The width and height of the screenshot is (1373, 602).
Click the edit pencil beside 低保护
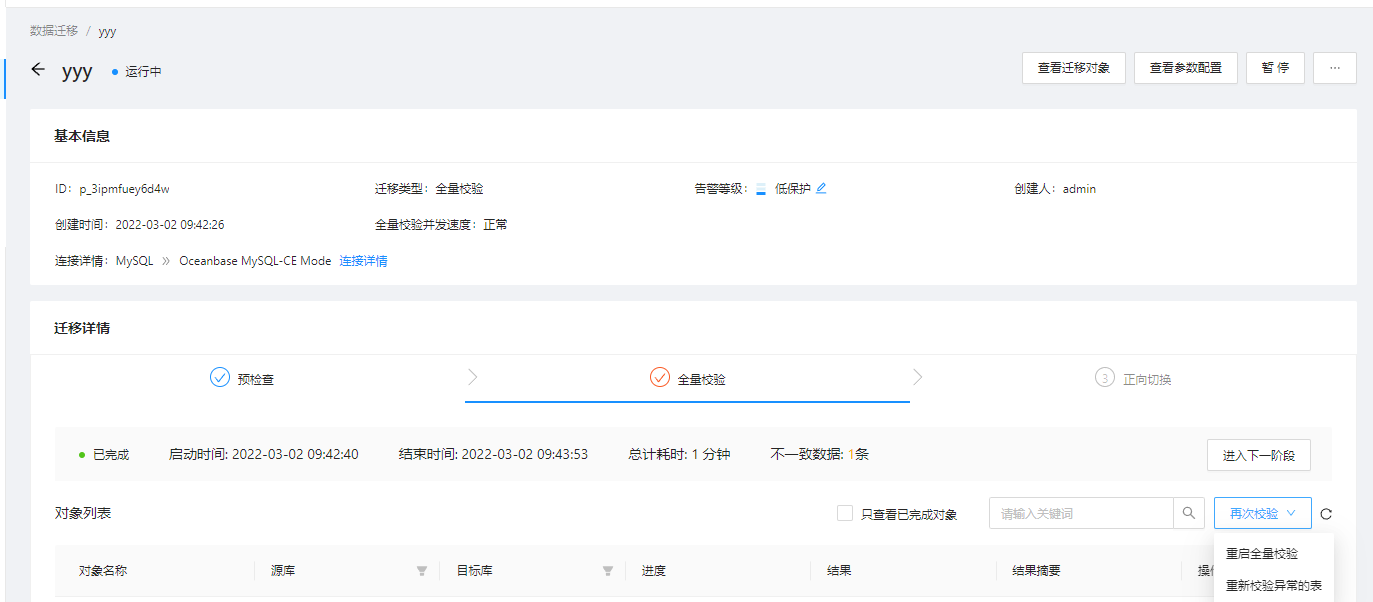pos(821,188)
